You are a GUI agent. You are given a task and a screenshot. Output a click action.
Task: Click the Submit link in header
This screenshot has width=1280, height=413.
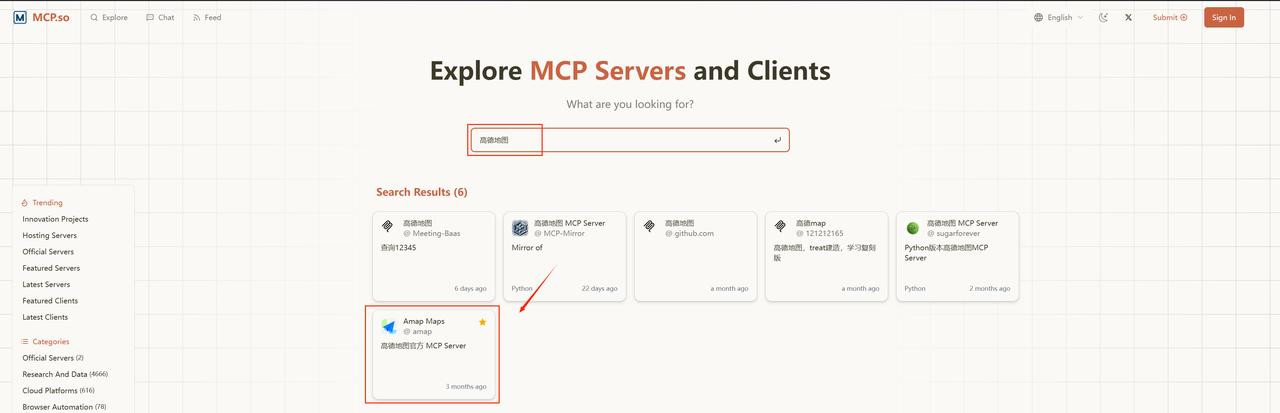pyautogui.click(x=1169, y=17)
